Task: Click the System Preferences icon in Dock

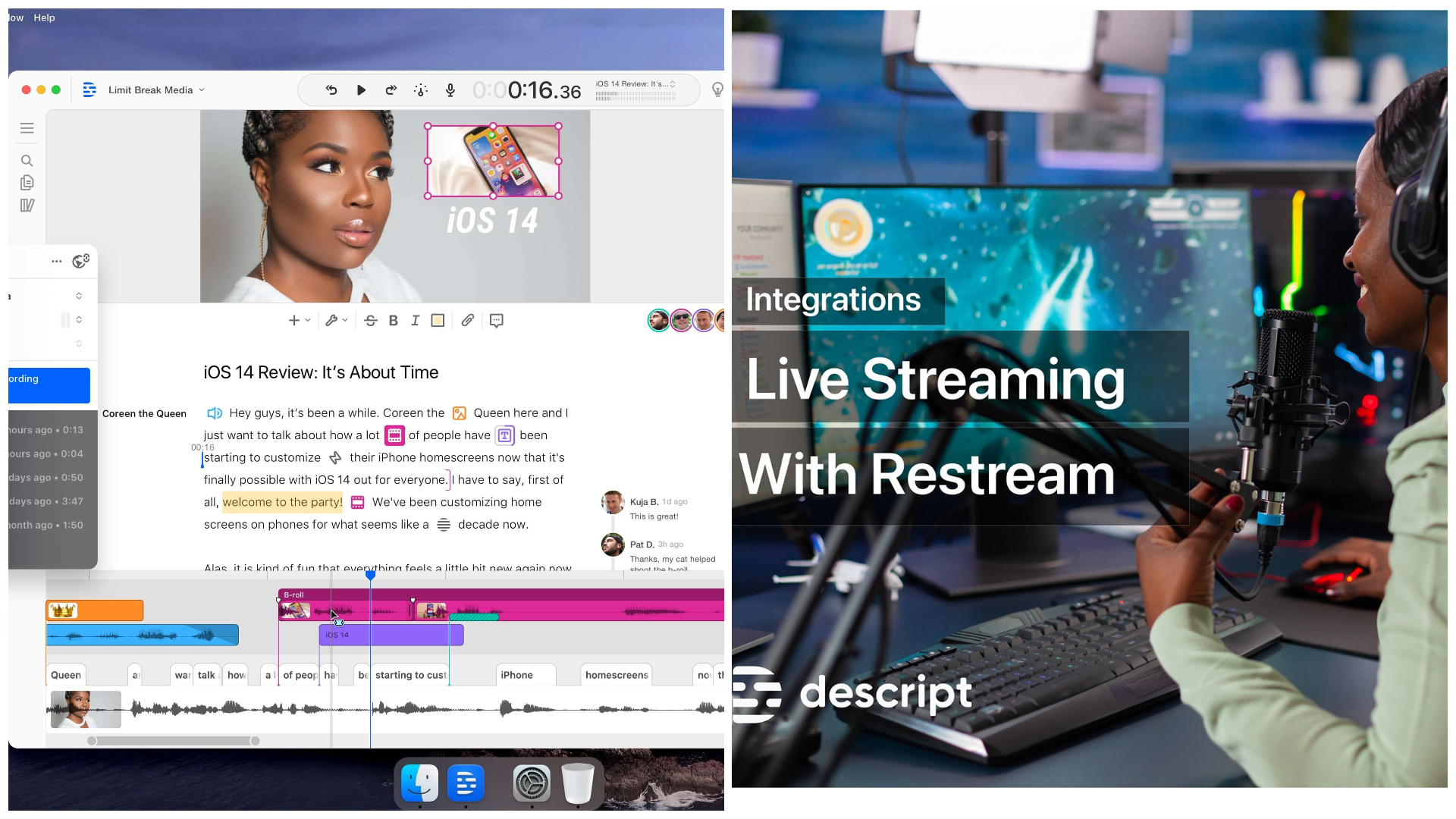Action: click(530, 784)
